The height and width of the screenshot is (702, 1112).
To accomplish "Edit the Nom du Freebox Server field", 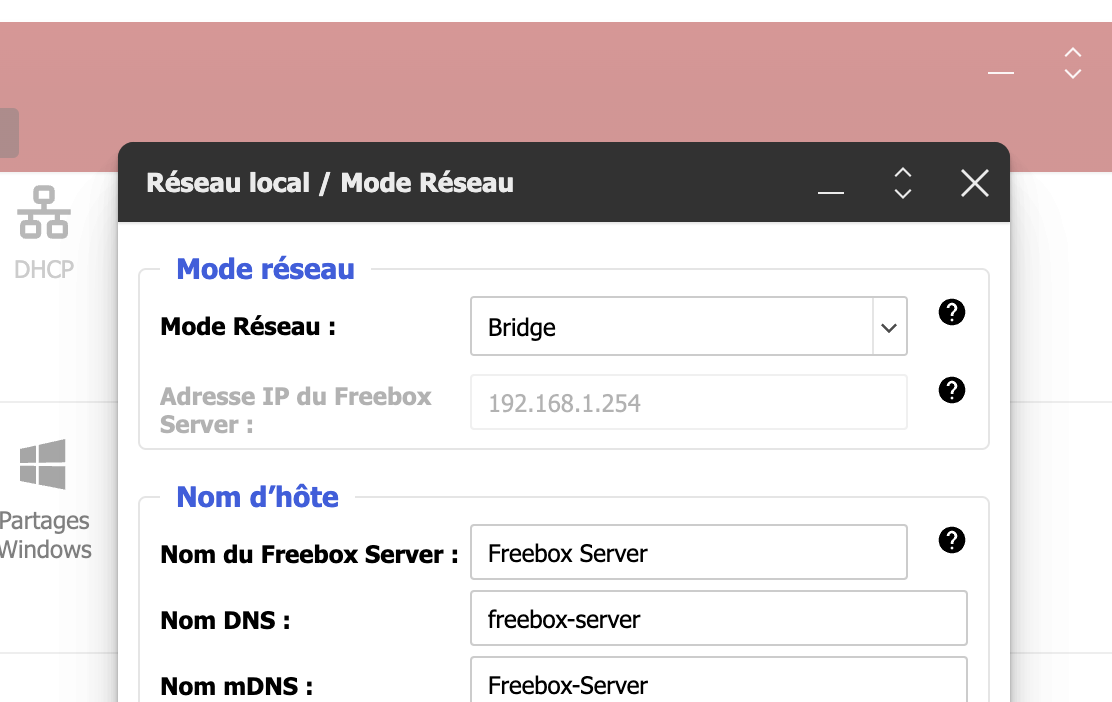I will [689, 552].
